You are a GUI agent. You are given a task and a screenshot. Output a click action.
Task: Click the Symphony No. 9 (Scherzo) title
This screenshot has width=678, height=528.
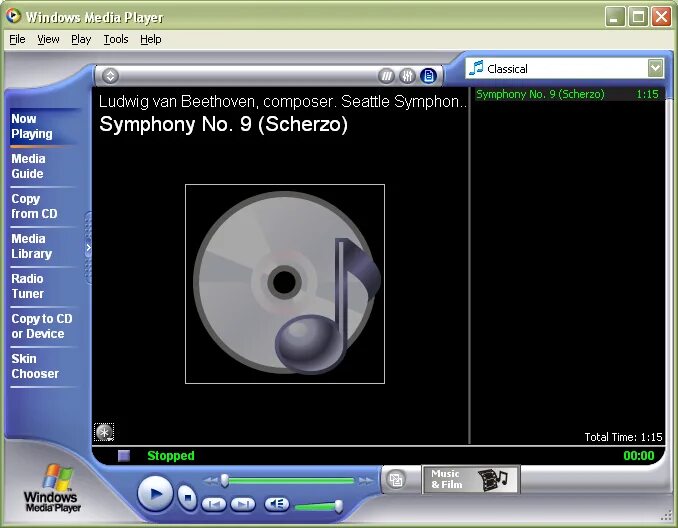pos(224,124)
